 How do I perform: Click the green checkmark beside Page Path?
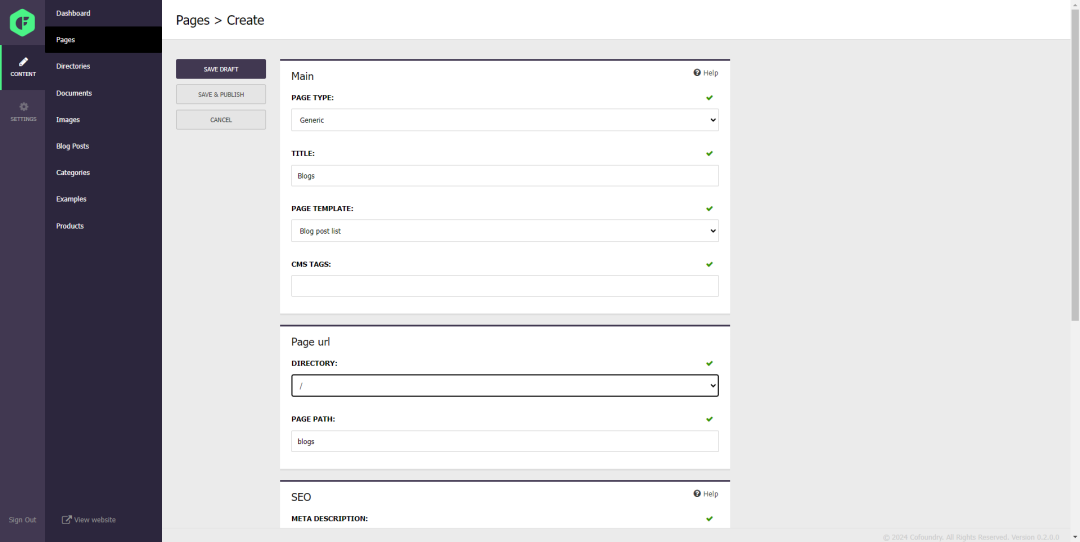coord(709,419)
